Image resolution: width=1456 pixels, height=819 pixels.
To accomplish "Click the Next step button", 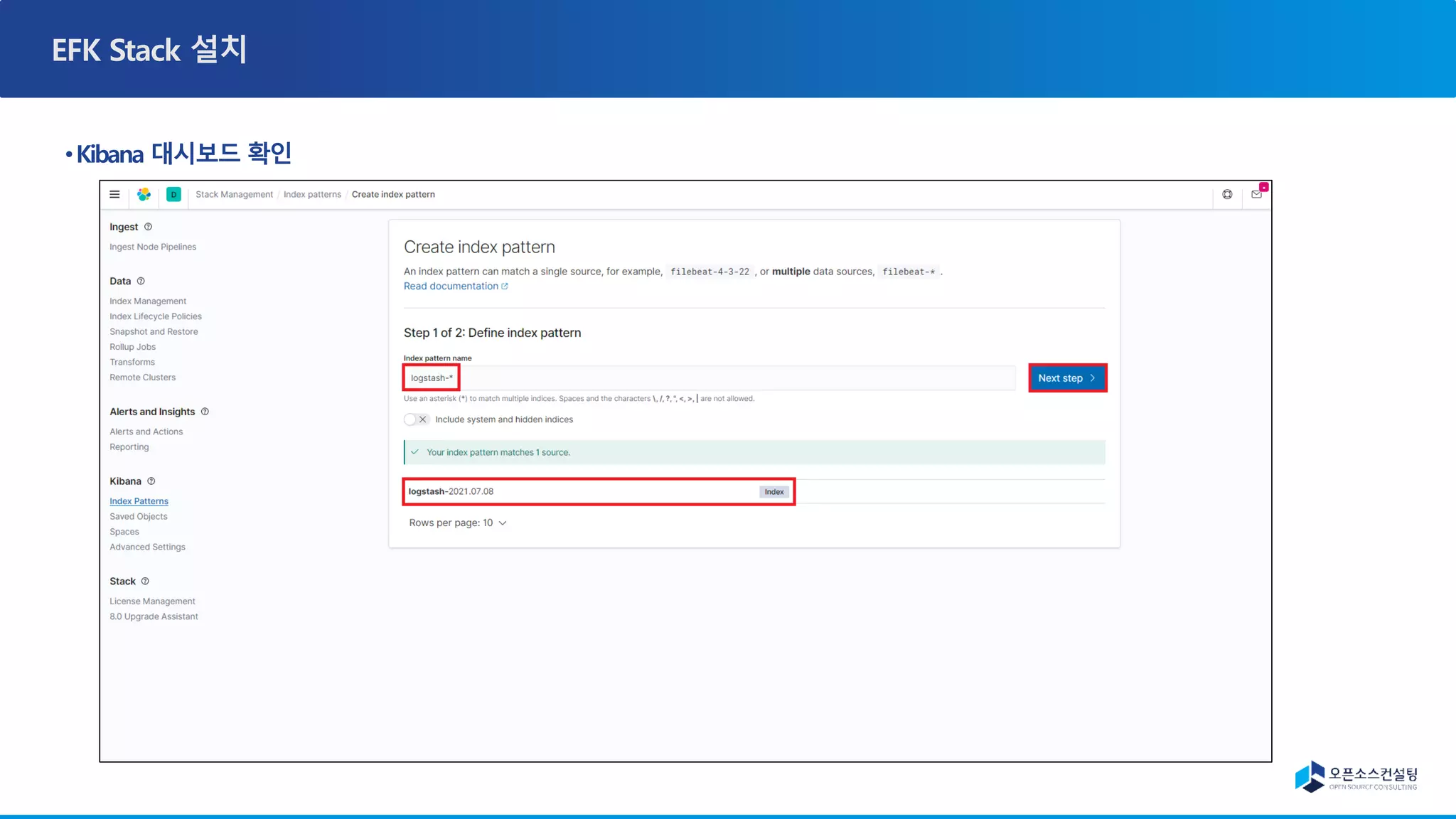I will pyautogui.click(x=1066, y=378).
